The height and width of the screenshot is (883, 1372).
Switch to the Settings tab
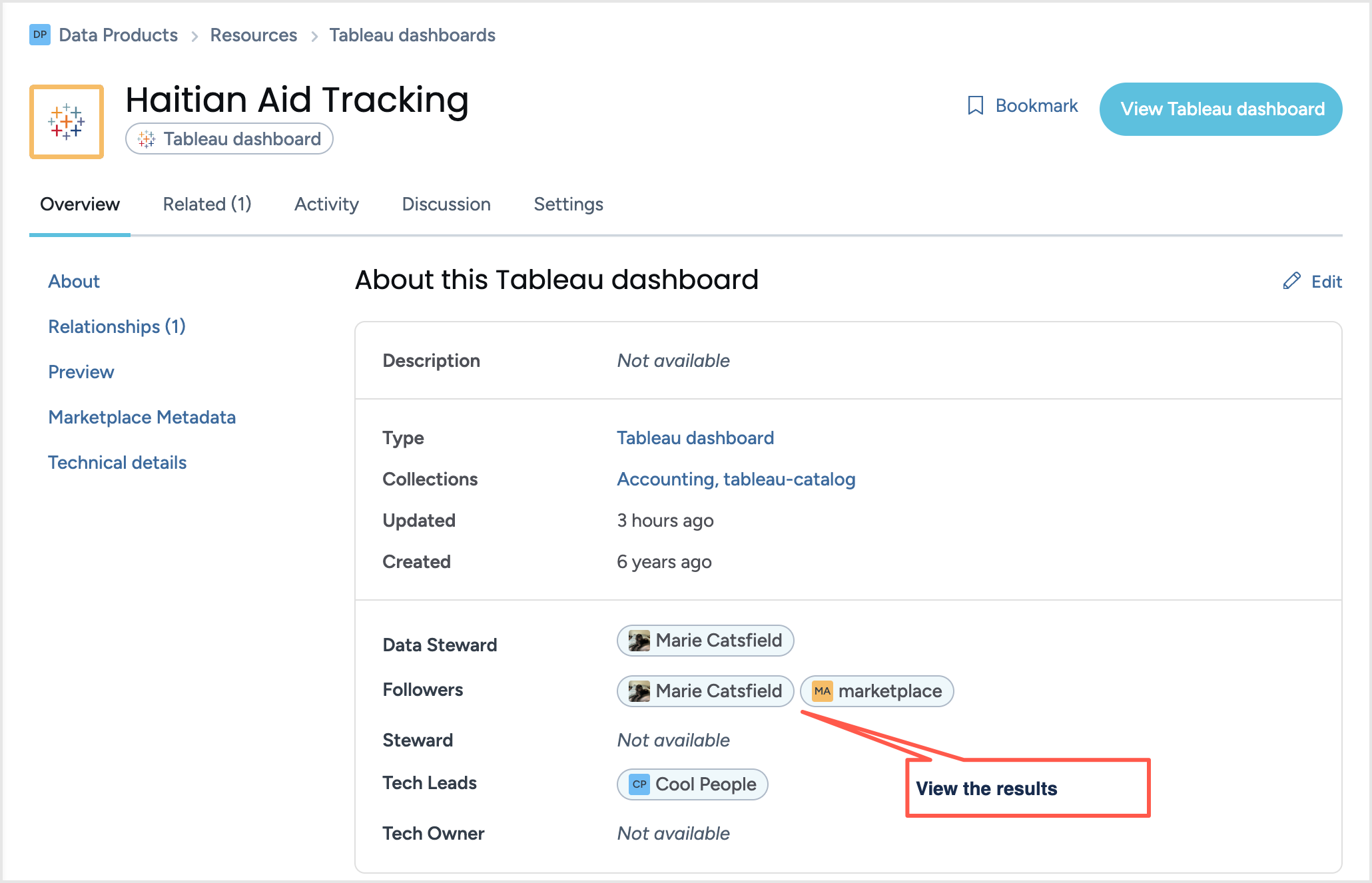568,204
